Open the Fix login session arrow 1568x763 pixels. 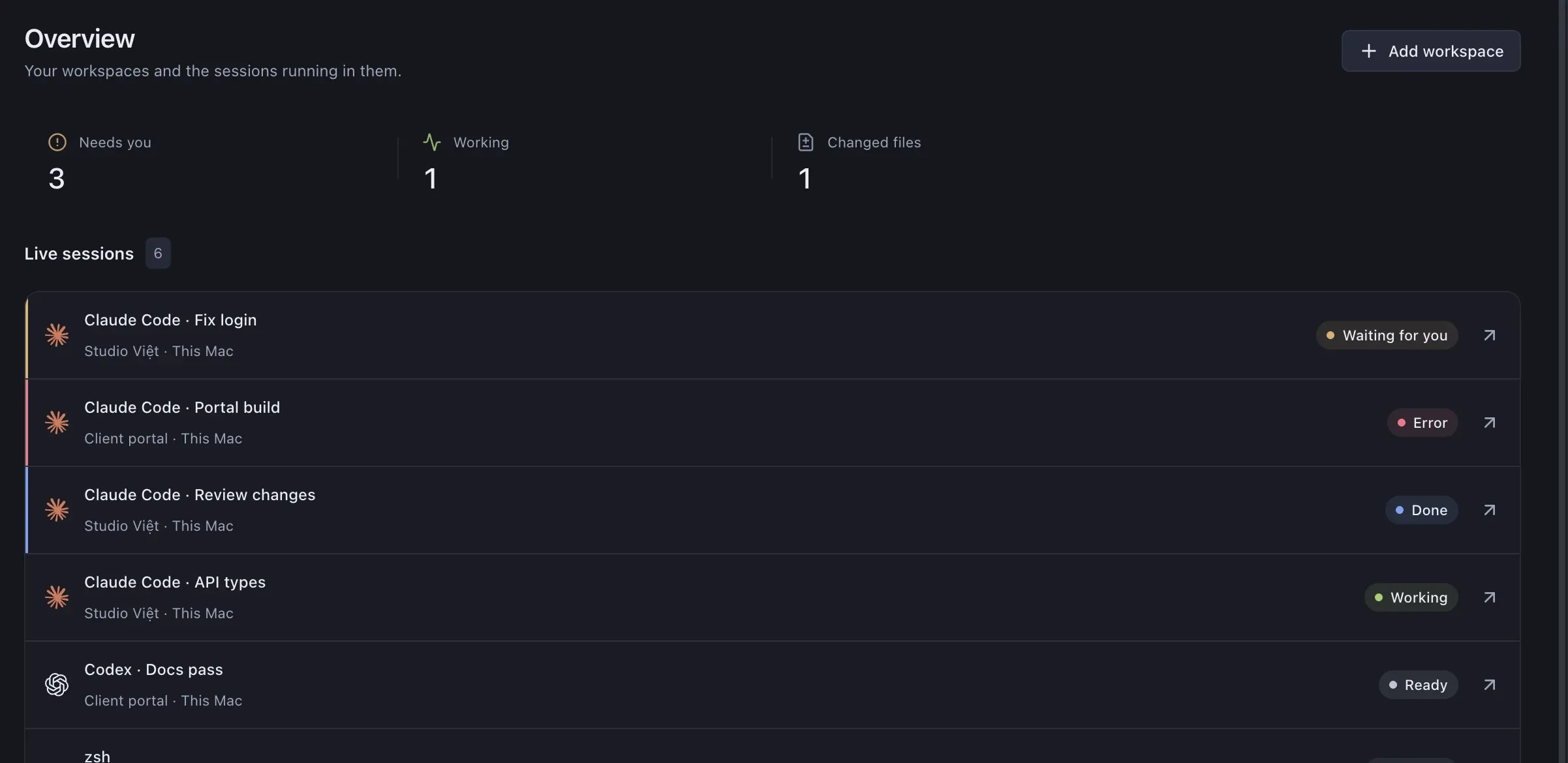coord(1489,335)
